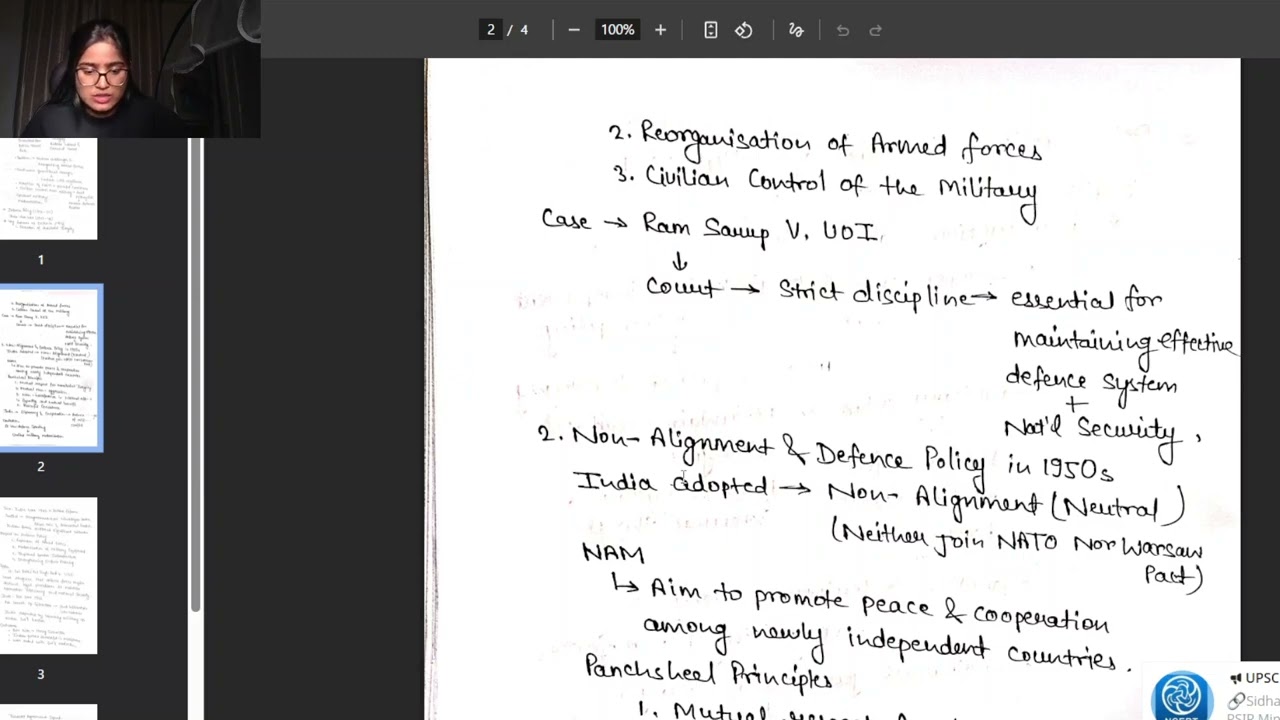Image resolution: width=1280 pixels, height=720 pixels.
Task: Click the 'UPSC' label in overlay
Action: [1261, 678]
